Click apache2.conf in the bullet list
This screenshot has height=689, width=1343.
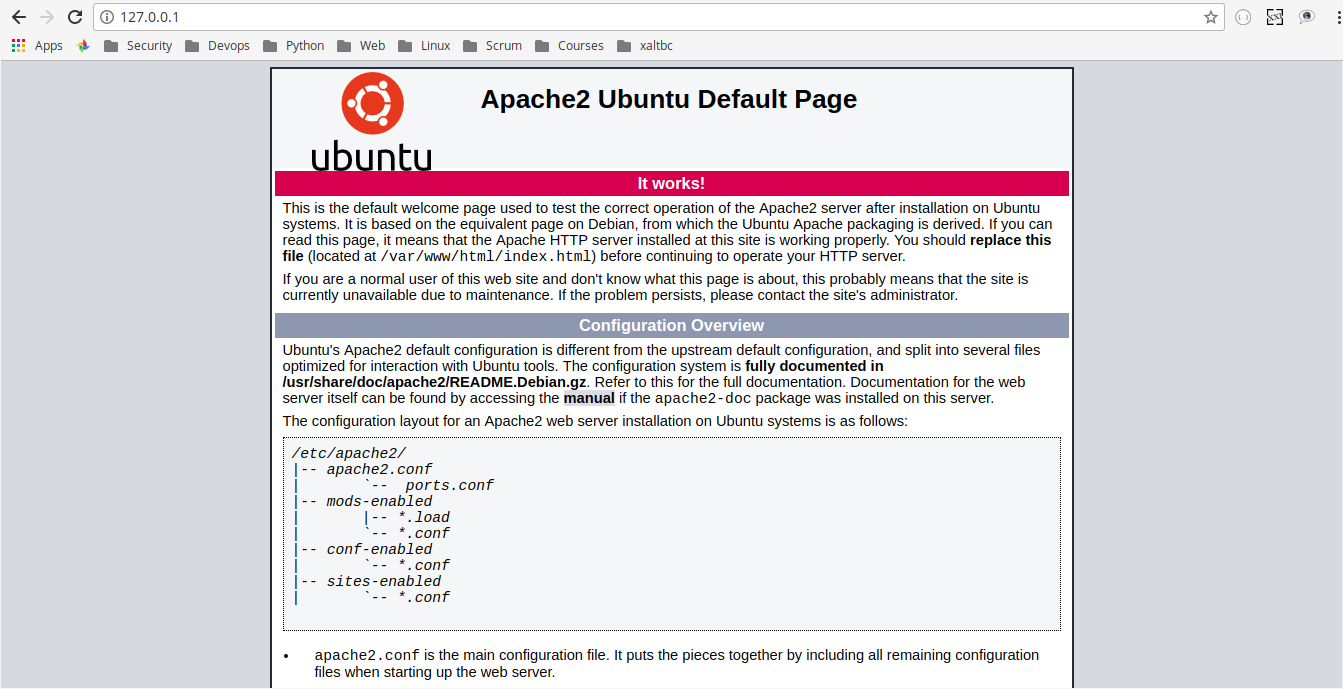point(367,655)
